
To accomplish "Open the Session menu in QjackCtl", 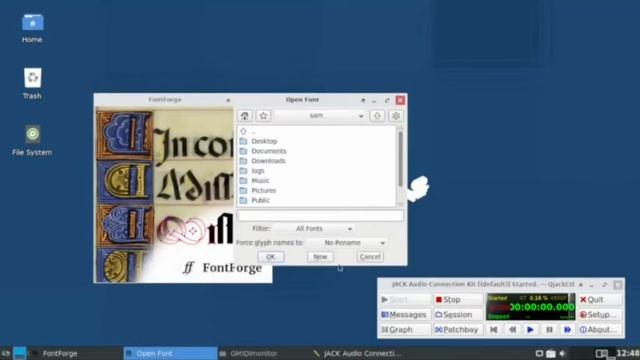I will pos(458,315).
